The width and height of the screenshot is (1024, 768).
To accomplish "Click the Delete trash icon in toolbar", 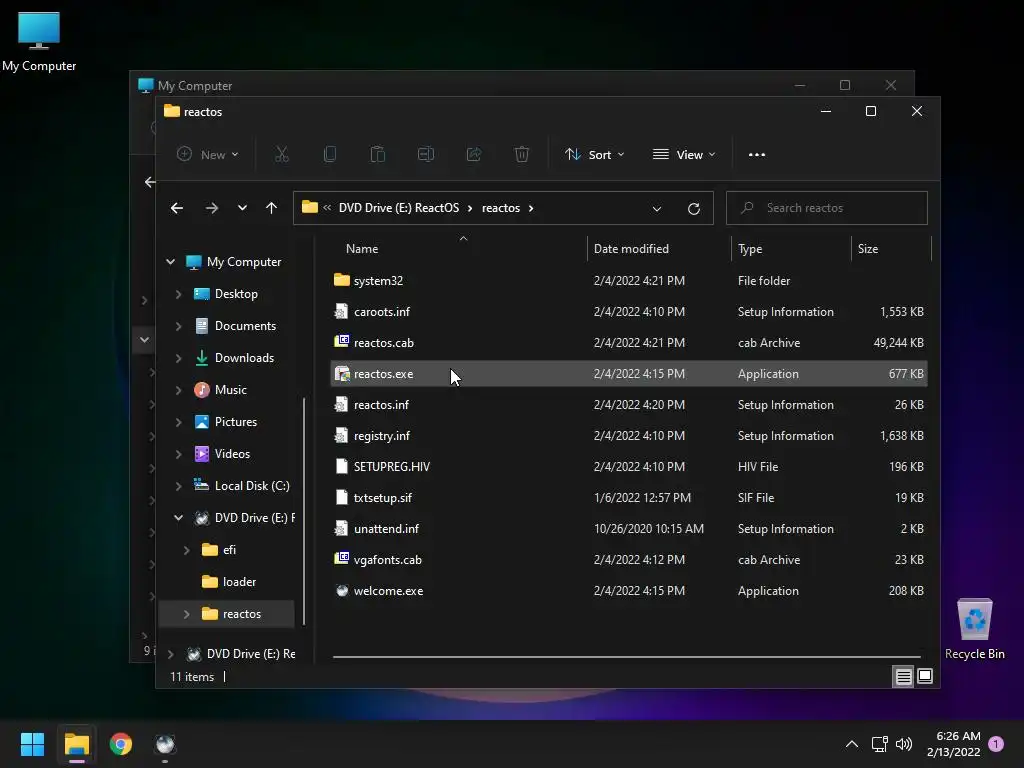I will coord(521,155).
